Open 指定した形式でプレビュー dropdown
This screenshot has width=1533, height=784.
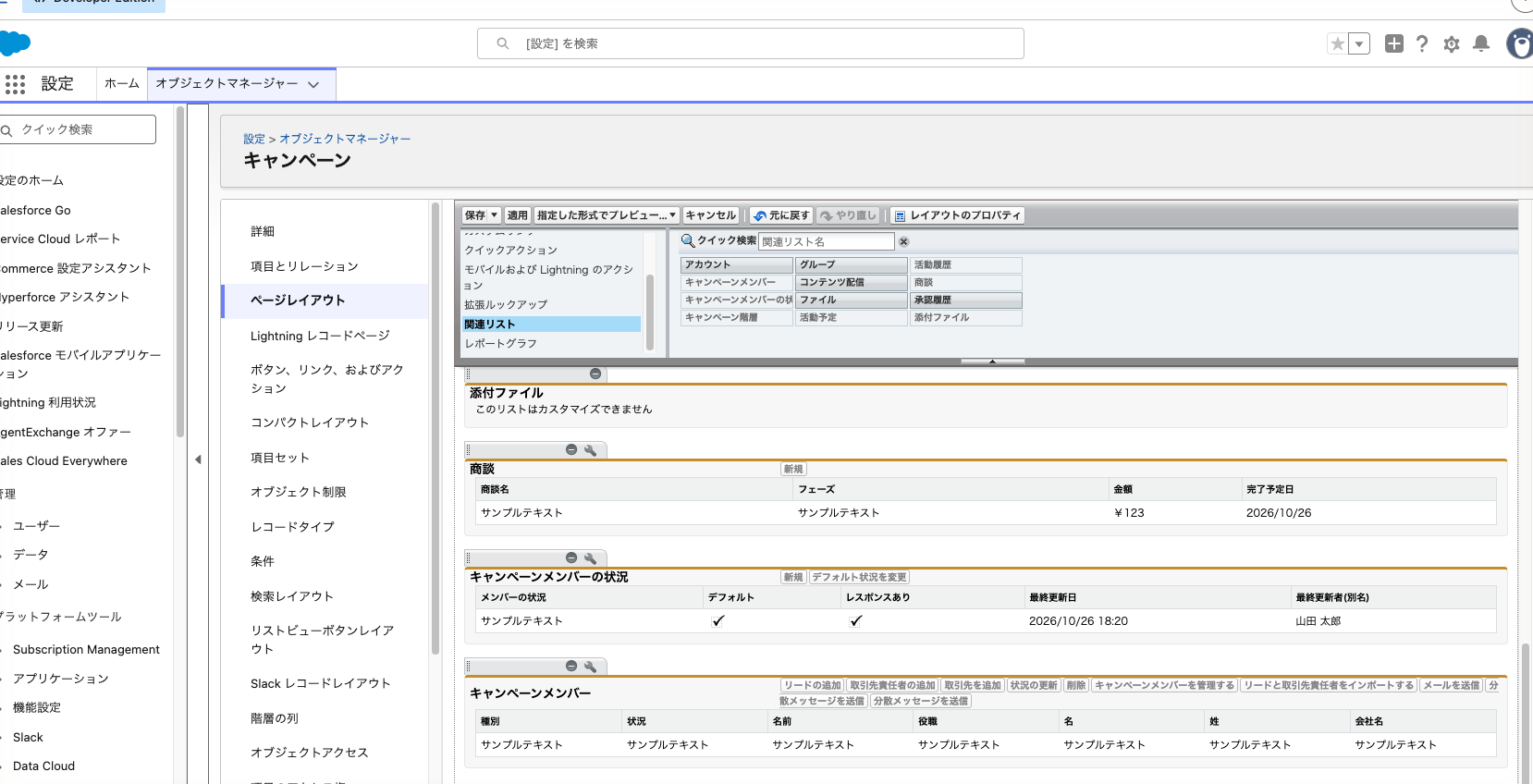606,215
